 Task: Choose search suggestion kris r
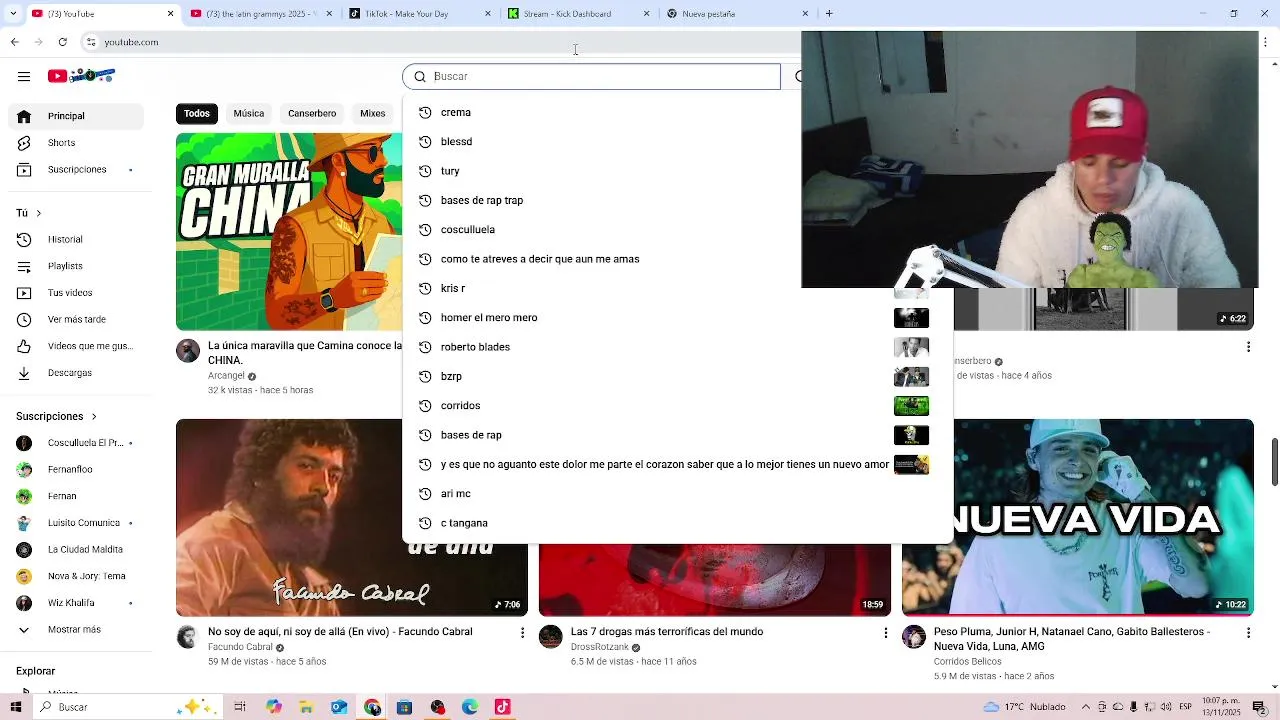677,289
